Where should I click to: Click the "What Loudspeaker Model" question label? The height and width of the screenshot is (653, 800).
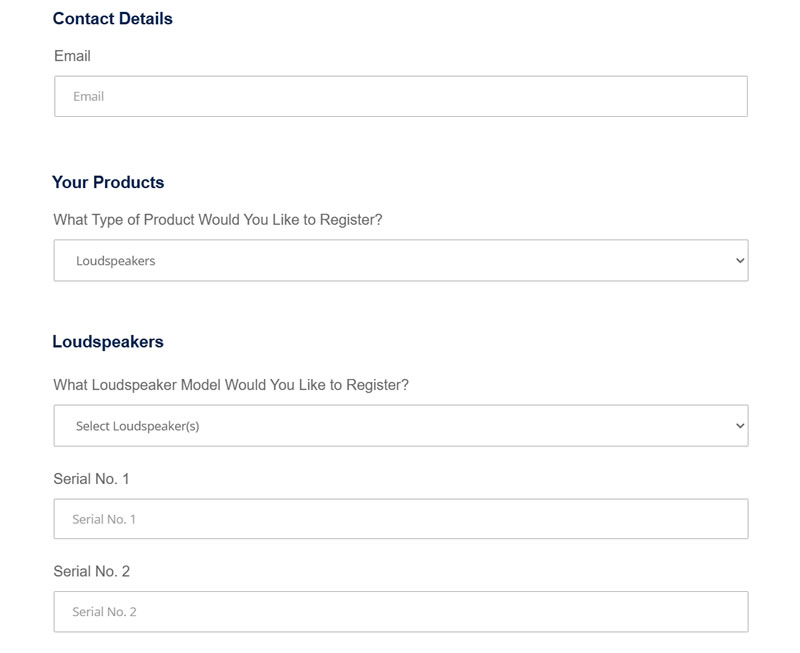point(231,385)
